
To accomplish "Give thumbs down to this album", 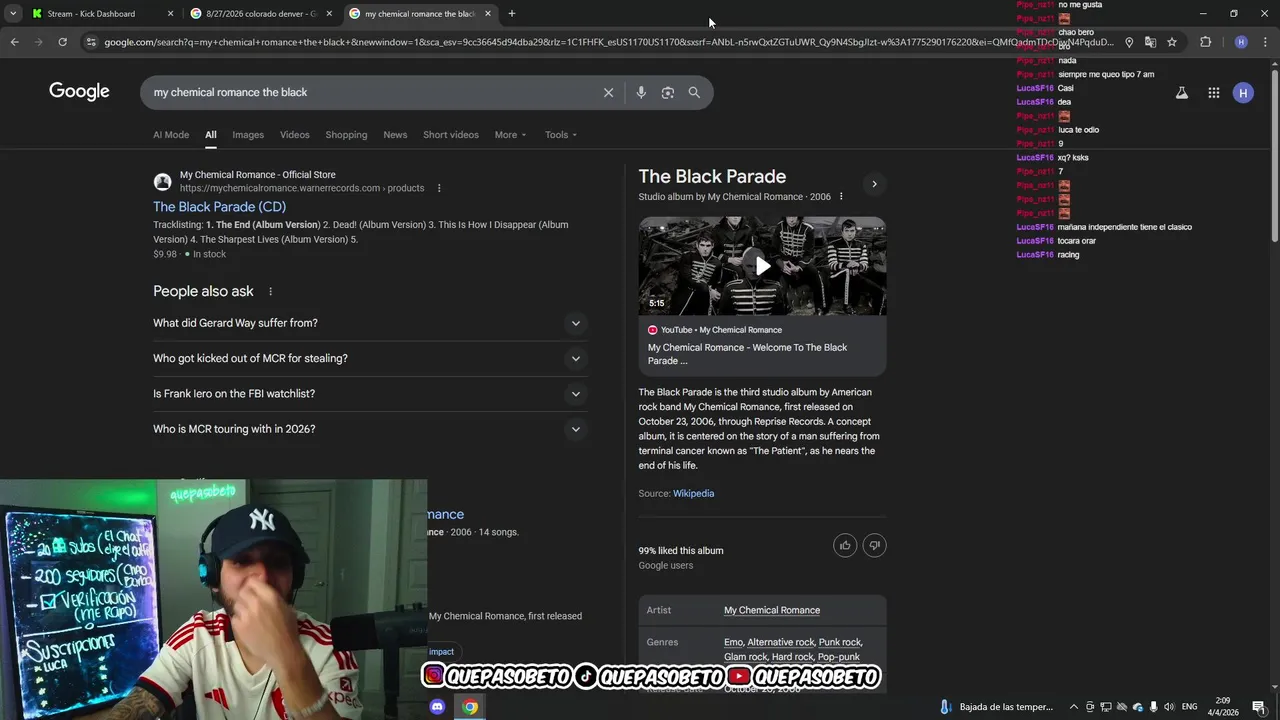I will pyautogui.click(x=874, y=545).
